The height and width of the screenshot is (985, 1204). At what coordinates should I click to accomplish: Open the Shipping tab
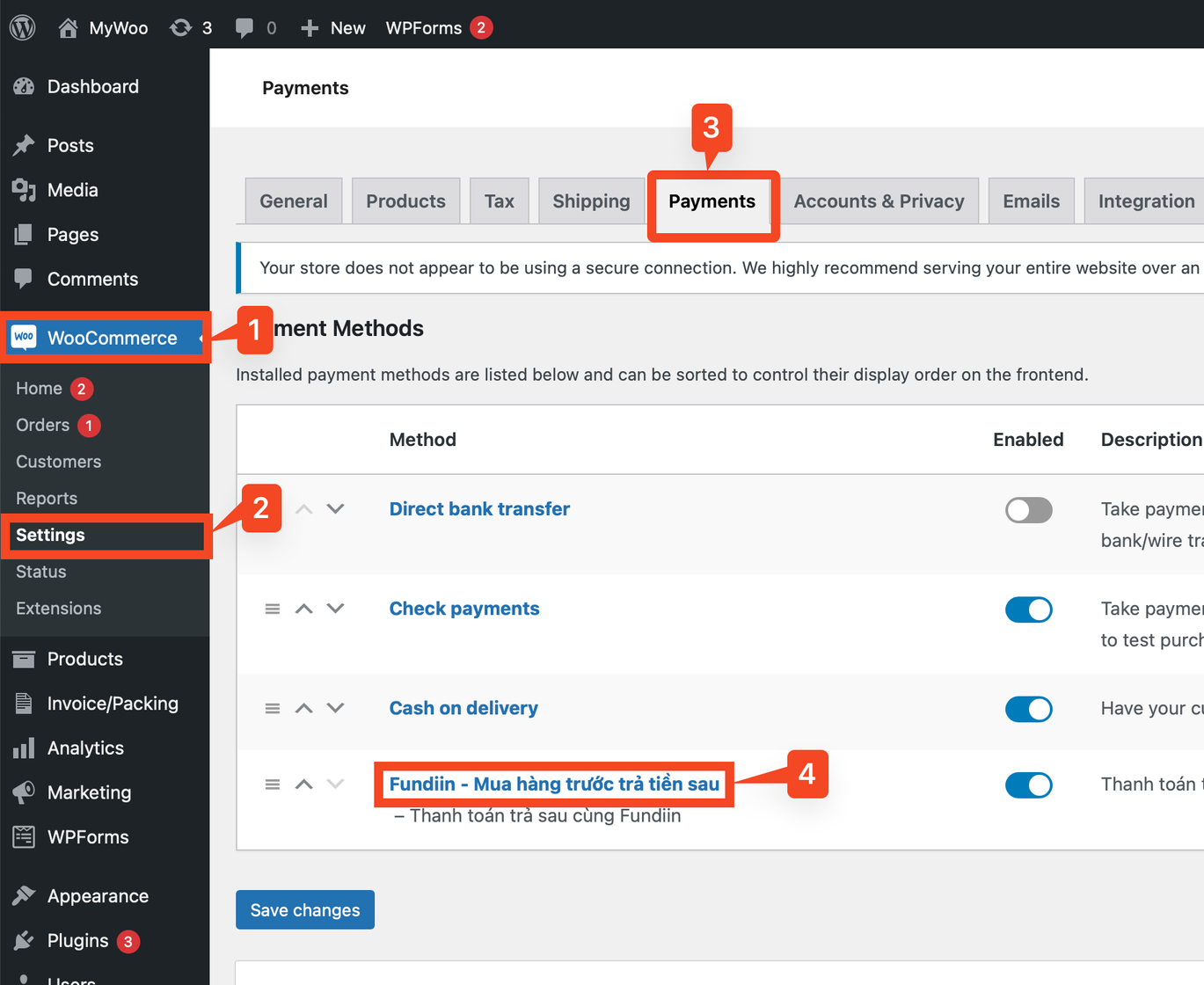[591, 201]
